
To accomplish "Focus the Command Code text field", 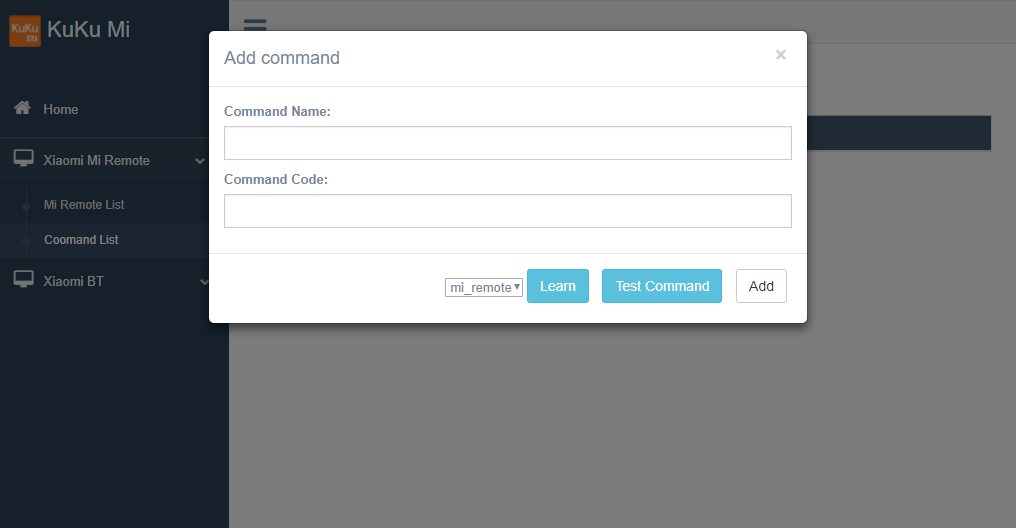I will pyautogui.click(x=507, y=211).
